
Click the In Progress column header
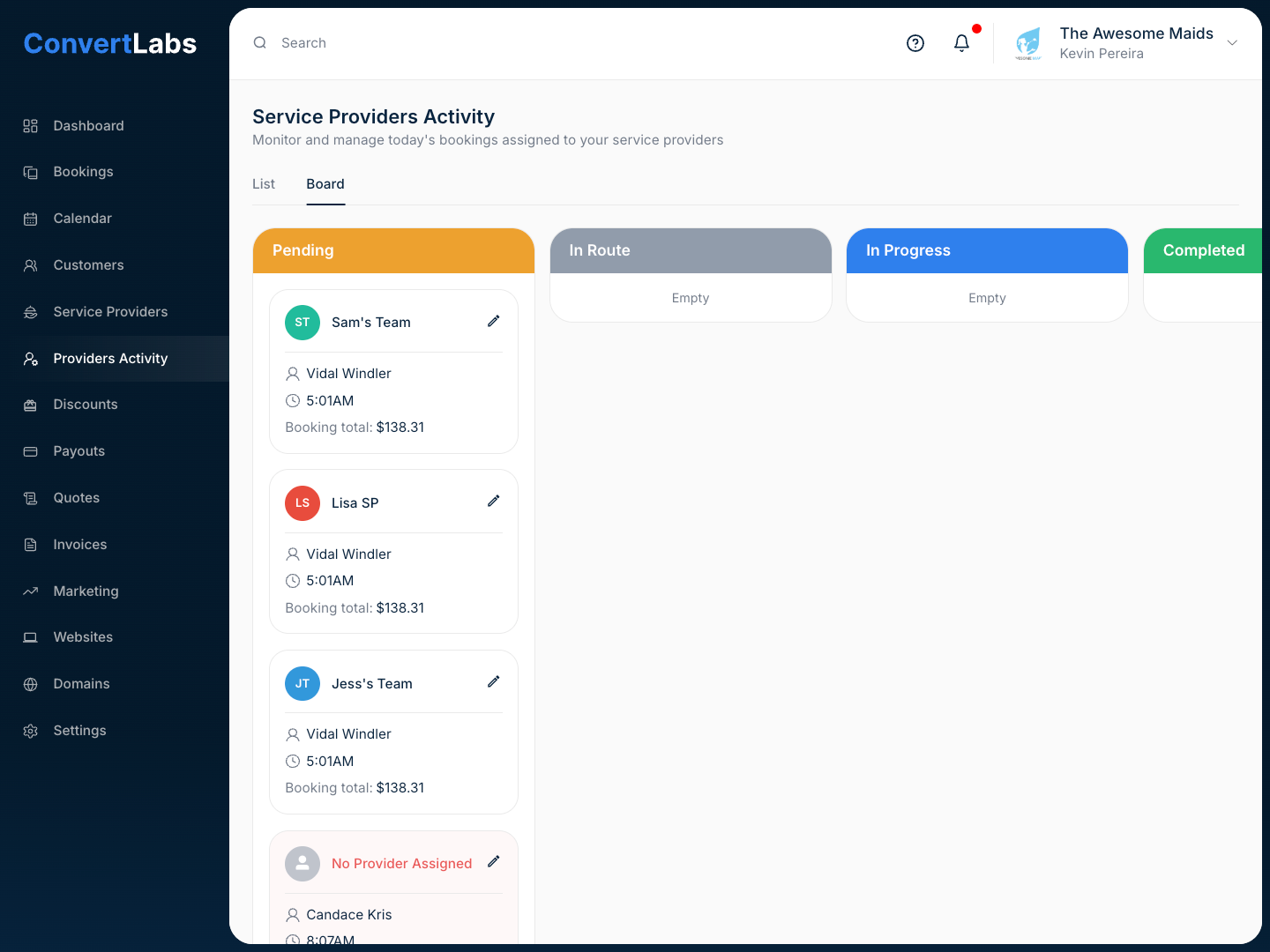[987, 250]
